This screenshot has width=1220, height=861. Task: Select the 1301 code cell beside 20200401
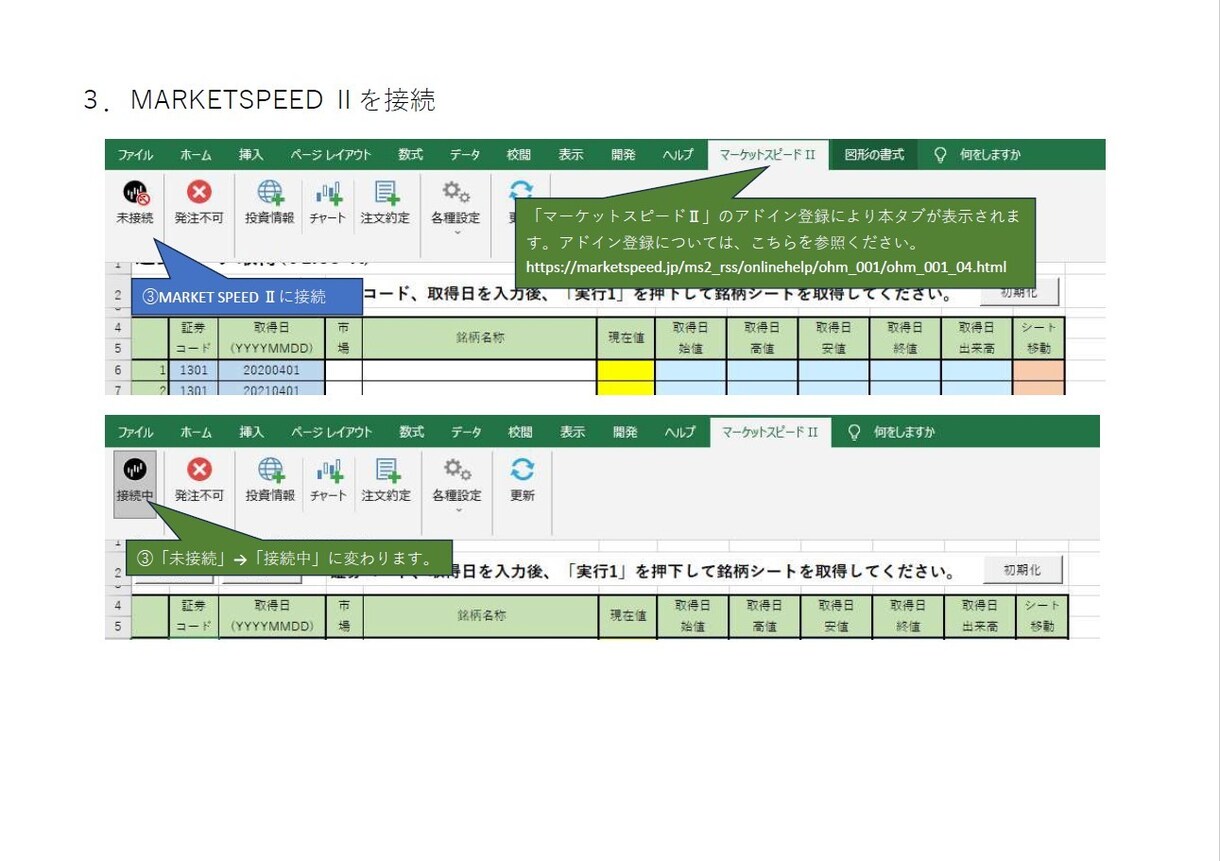click(194, 369)
